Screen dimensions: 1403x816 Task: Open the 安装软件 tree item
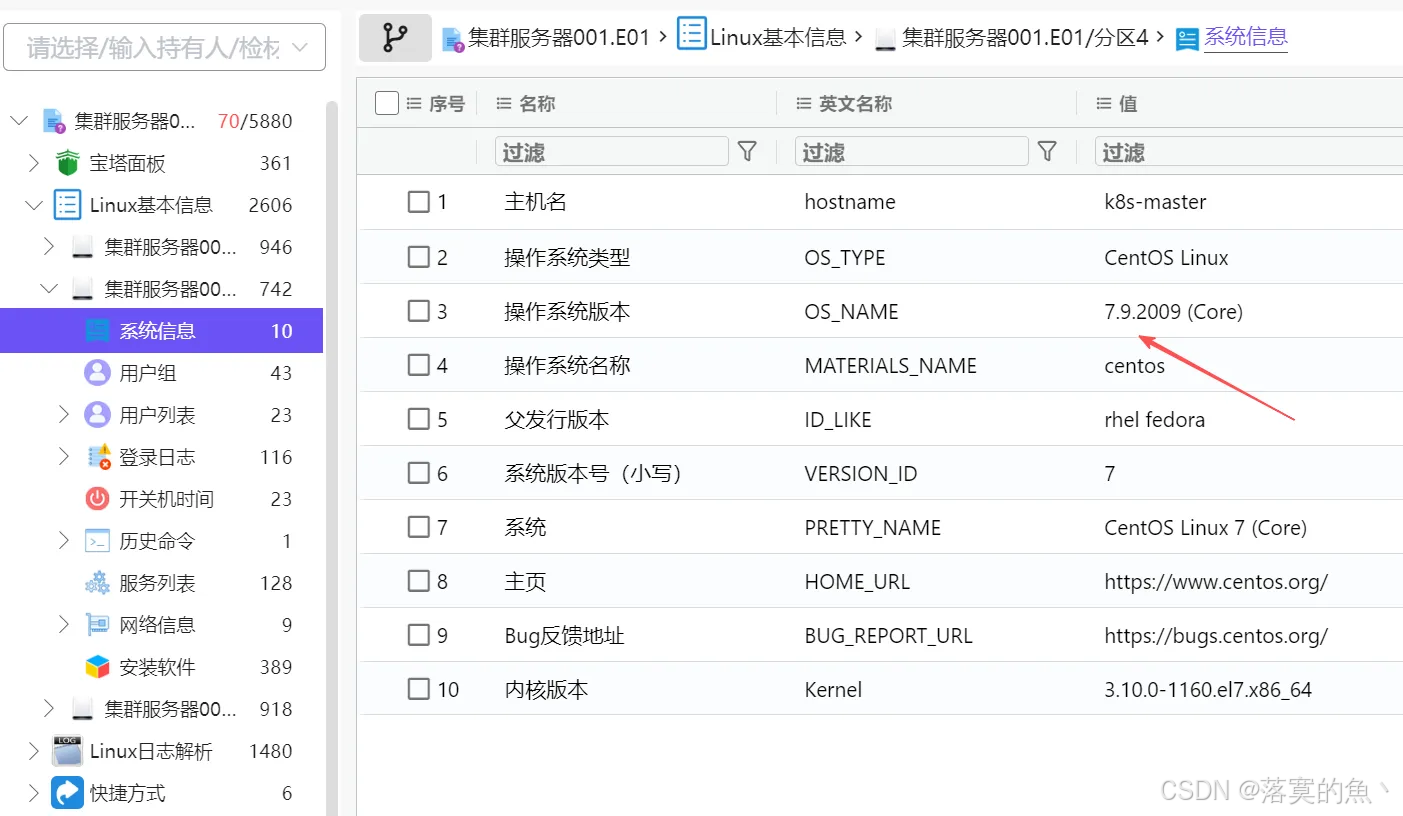tap(161, 667)
